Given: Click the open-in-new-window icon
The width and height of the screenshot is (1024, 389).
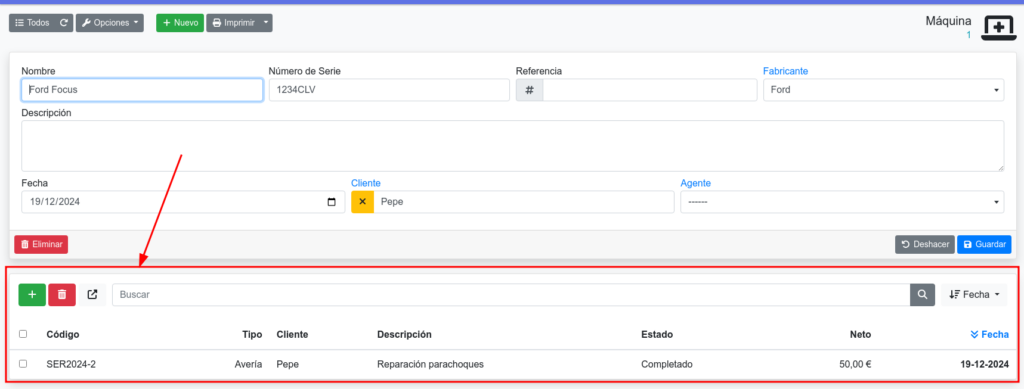Looking at the screenshot, I should click(92, 294).
